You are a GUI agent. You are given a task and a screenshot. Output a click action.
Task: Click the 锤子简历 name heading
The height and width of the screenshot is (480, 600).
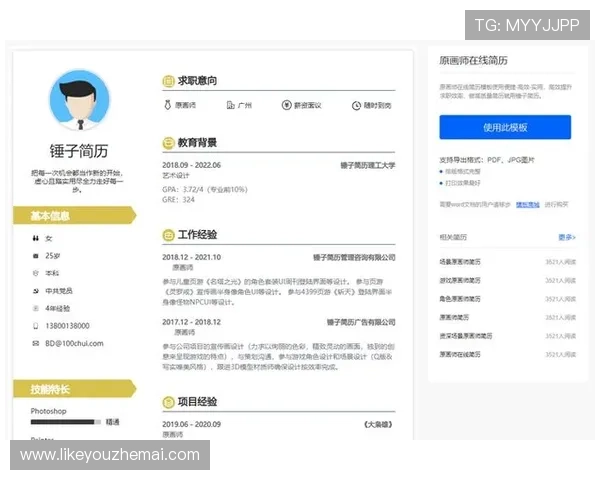tap(79, 151)
